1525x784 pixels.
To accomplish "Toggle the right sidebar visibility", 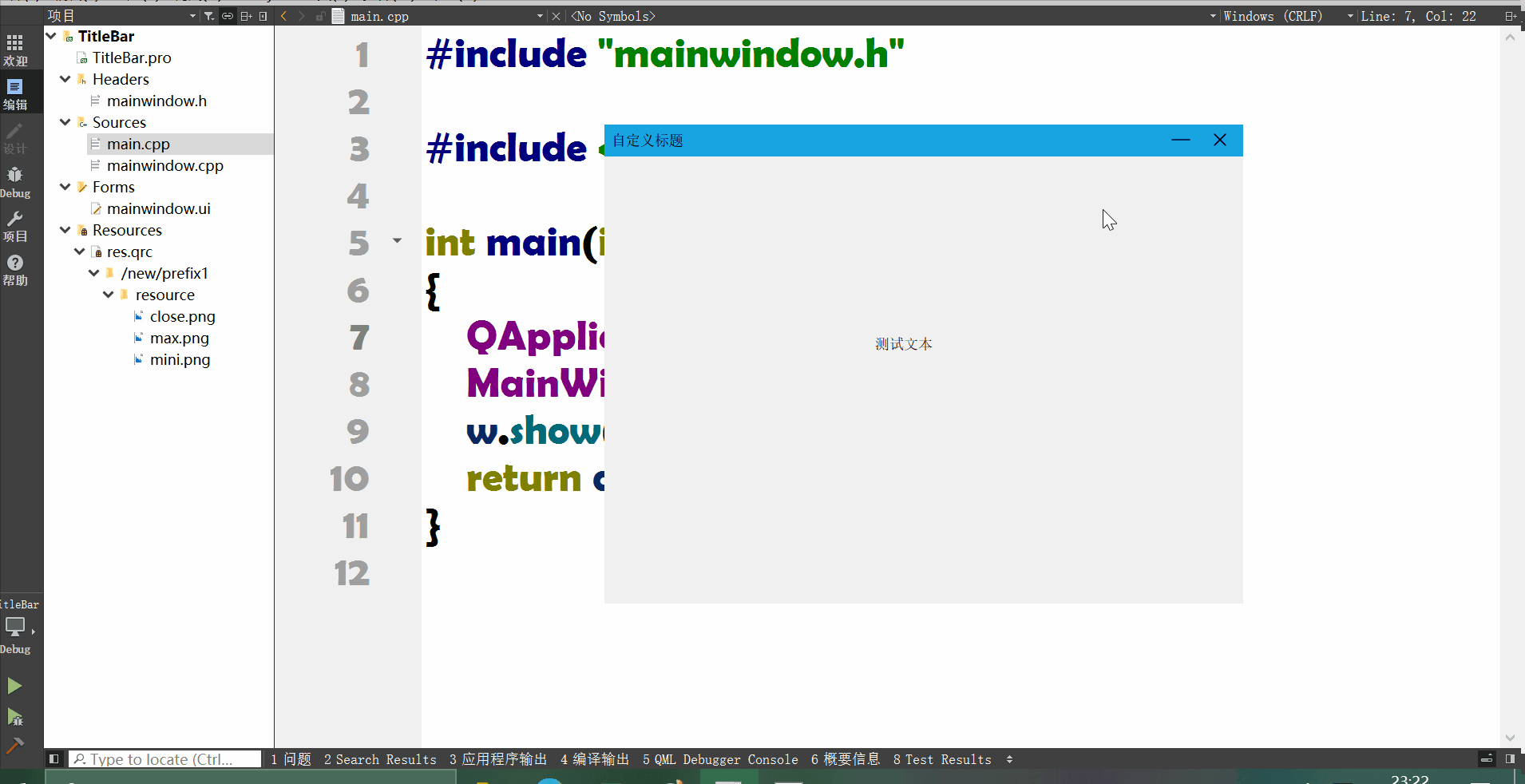I will pyautogui.click(x=1510, y=759).
